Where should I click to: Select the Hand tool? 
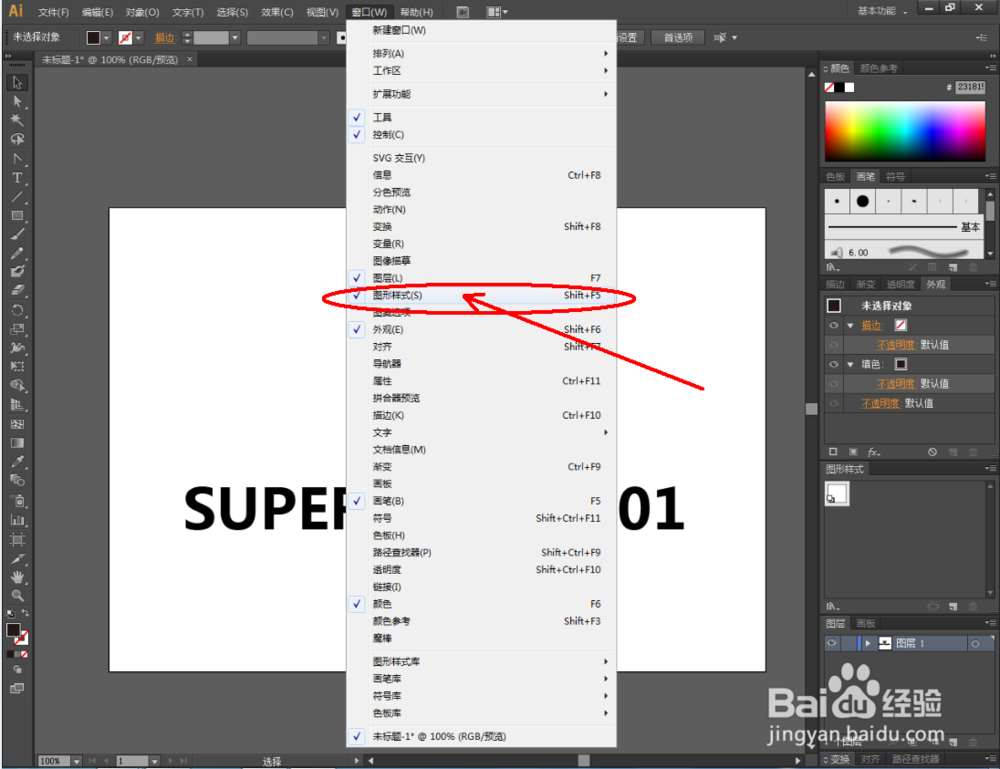[x=17, y=577]
